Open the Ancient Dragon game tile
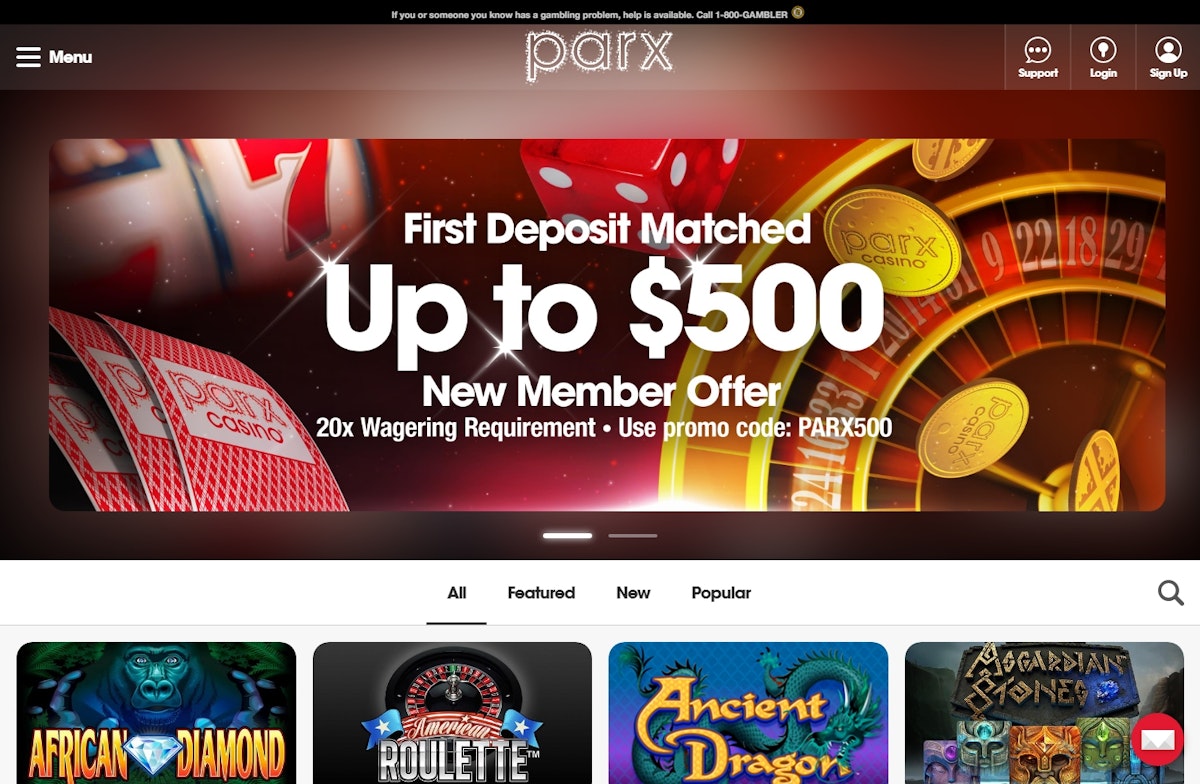The height and width of the screenshot is (784, 1200). point(749,713)
